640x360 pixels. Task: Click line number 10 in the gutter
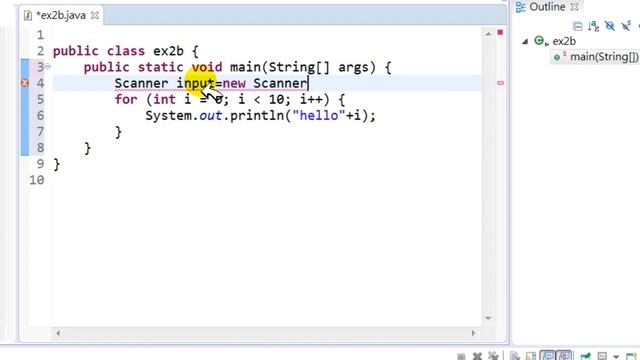tap(37, 180)
